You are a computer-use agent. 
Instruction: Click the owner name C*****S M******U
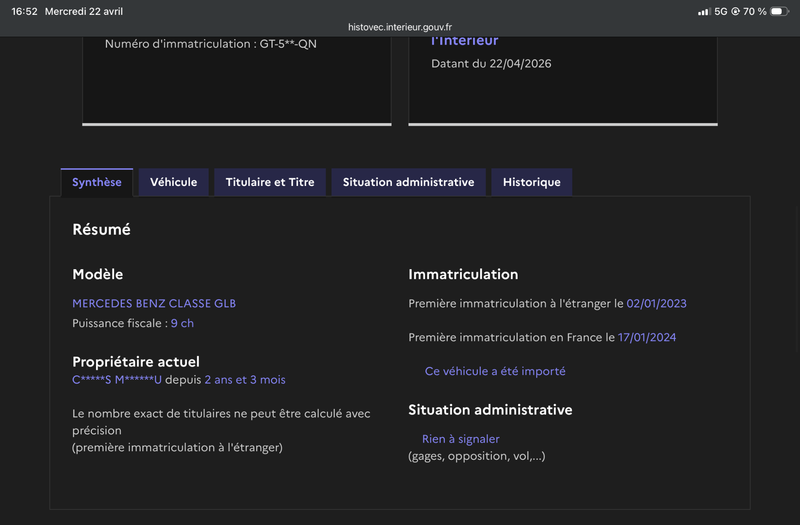tap(117, 380)
